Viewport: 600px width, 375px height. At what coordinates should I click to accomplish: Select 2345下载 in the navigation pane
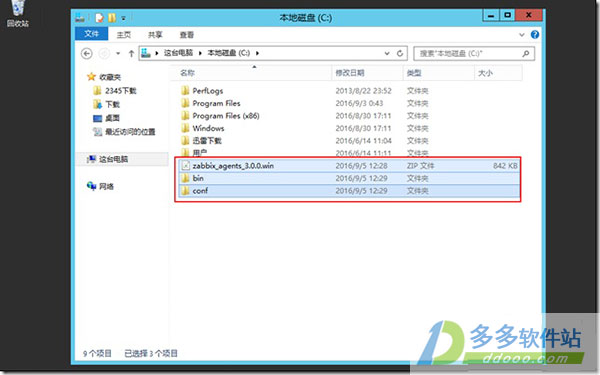(121, 91)
